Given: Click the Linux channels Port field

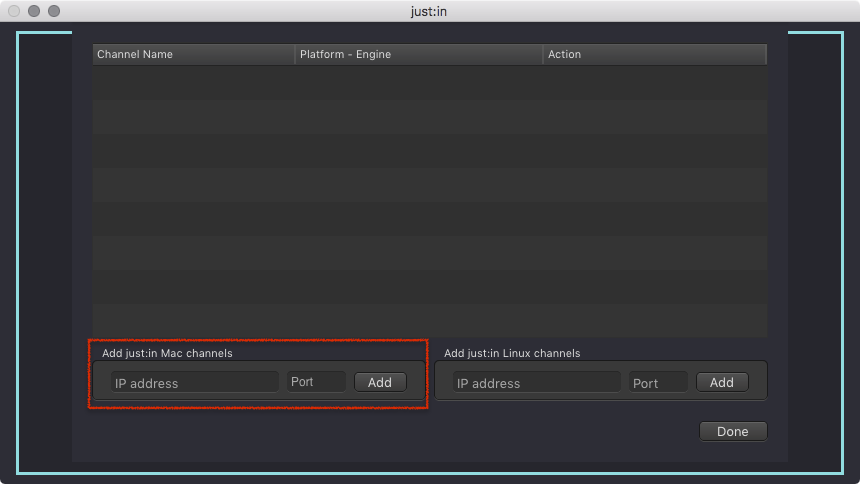Looking at the screenshot, I should pyautogui.click(x=658, y=382).
